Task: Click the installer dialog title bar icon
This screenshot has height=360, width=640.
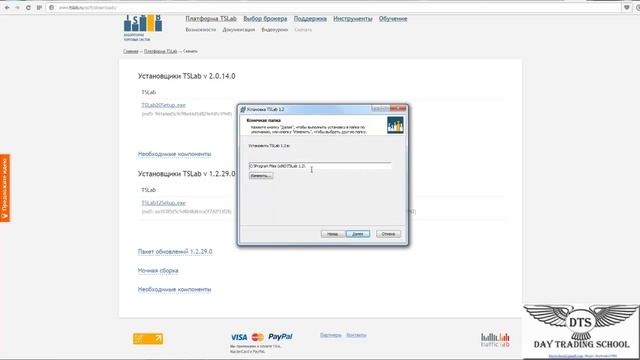Action: point(243,109)
